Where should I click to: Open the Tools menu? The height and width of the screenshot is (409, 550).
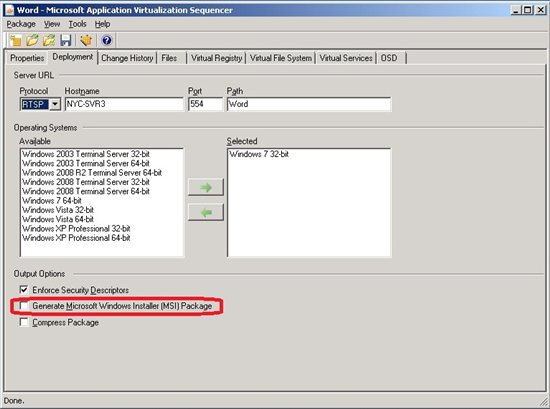click(x=77, y=24)
